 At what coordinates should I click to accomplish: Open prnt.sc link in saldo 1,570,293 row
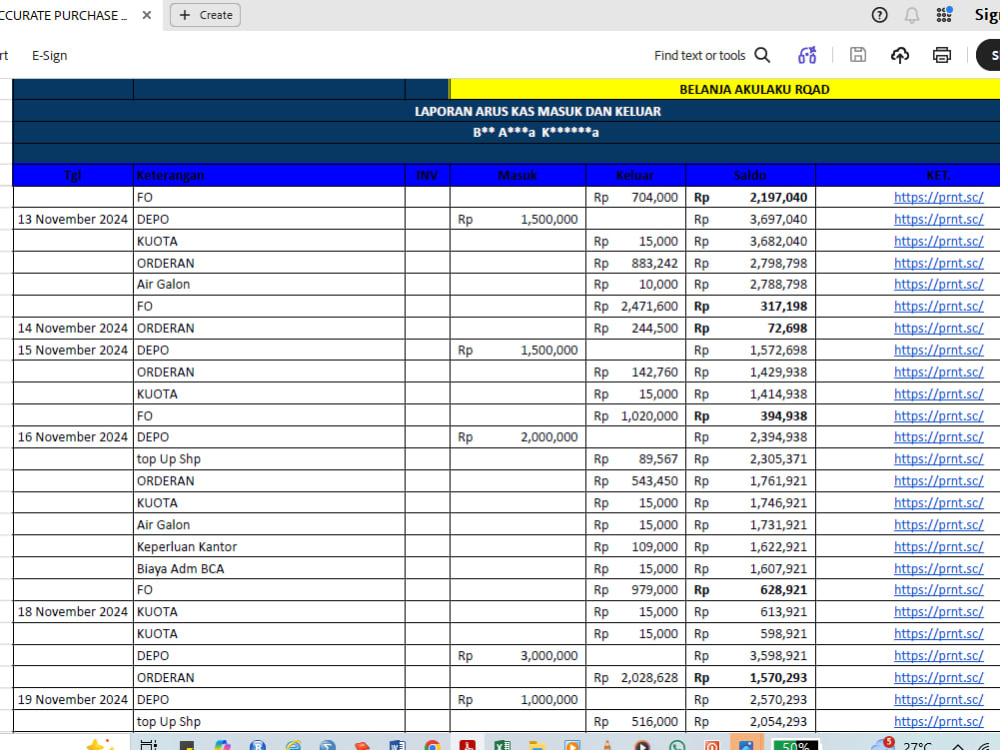pos(938,677)
